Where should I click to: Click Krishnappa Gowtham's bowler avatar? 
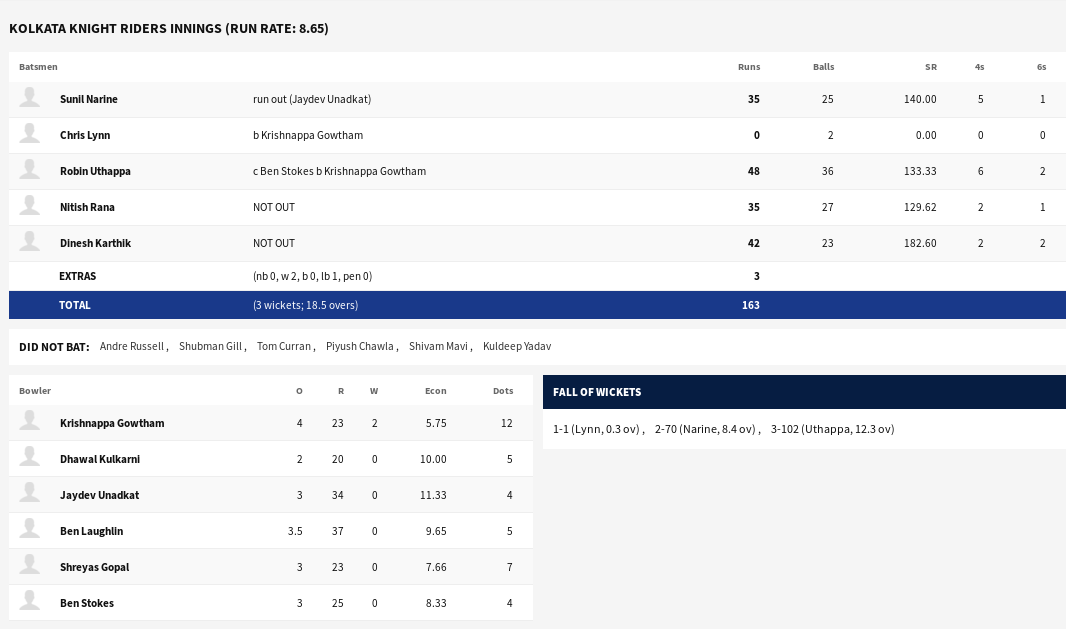tap(29, 421)
